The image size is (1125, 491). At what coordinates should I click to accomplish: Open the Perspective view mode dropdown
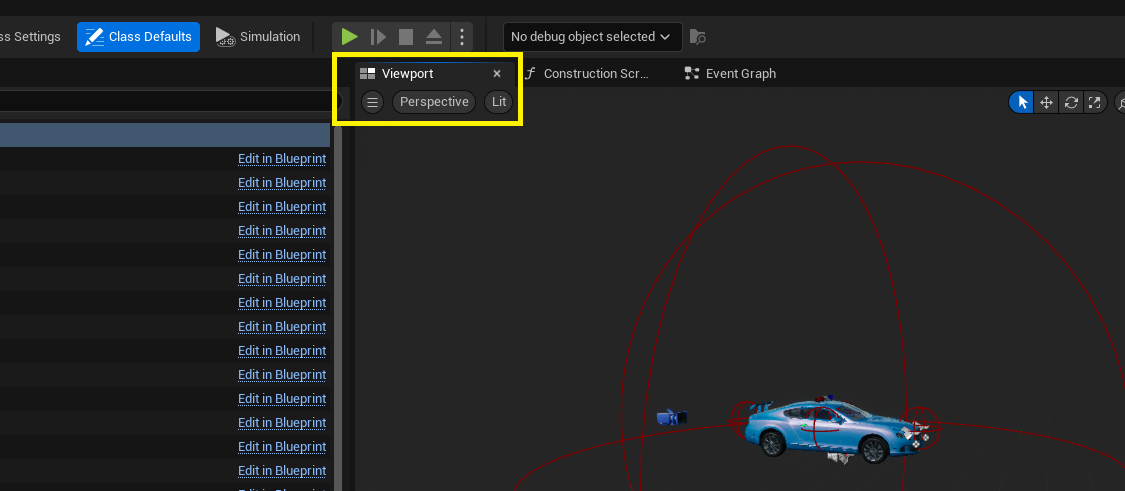point(434,102)
